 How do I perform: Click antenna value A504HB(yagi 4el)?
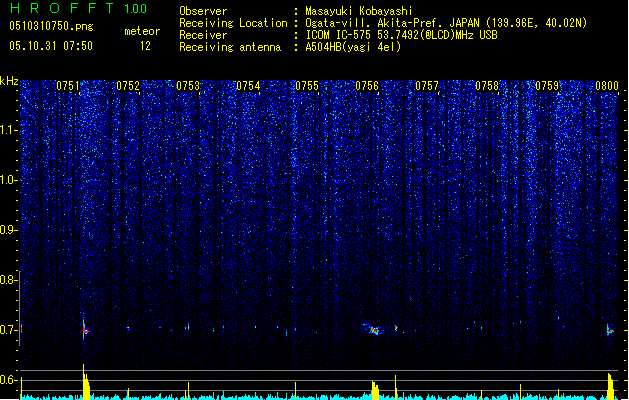tap(353, 47)
